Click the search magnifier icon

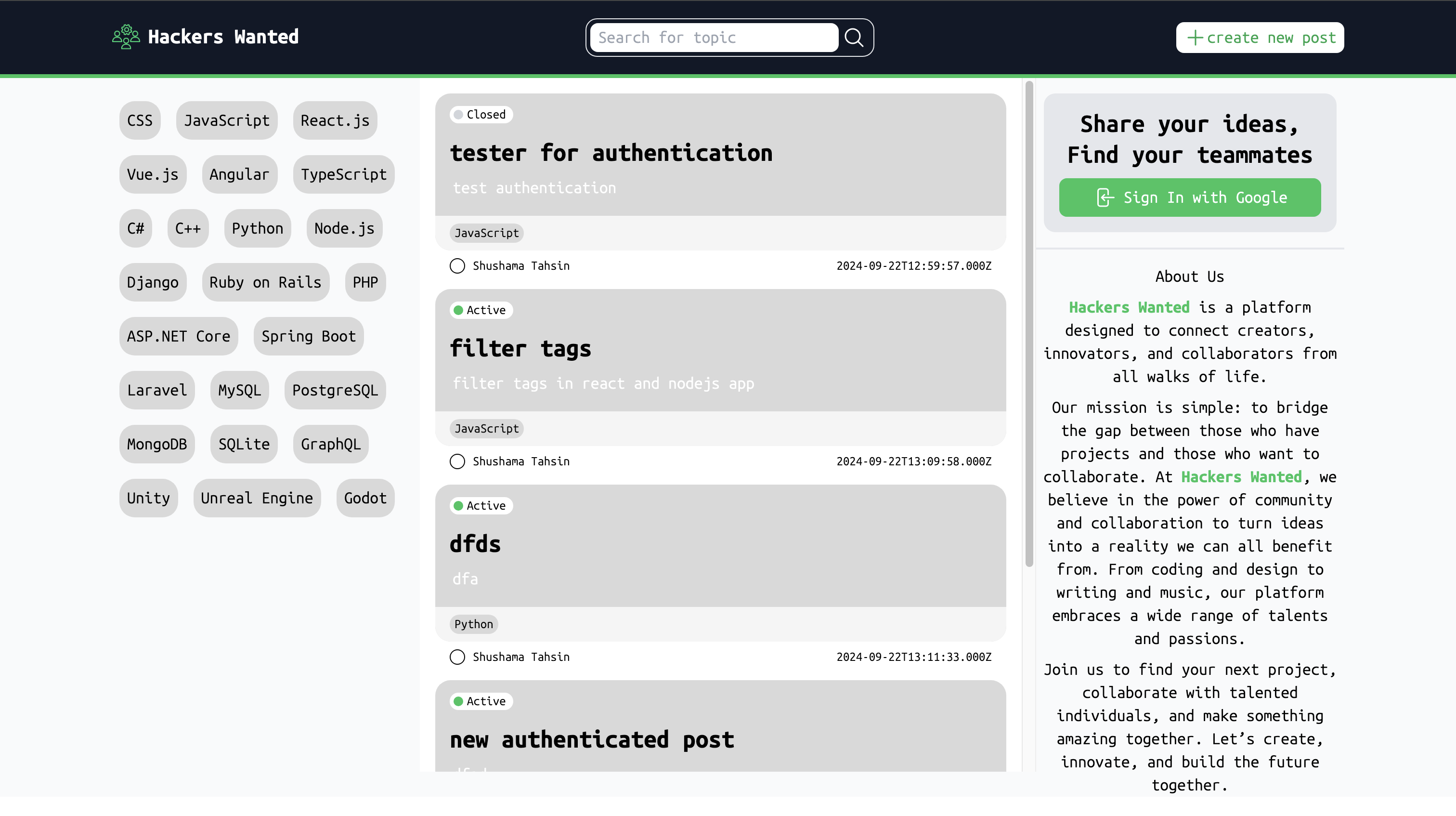854,37
